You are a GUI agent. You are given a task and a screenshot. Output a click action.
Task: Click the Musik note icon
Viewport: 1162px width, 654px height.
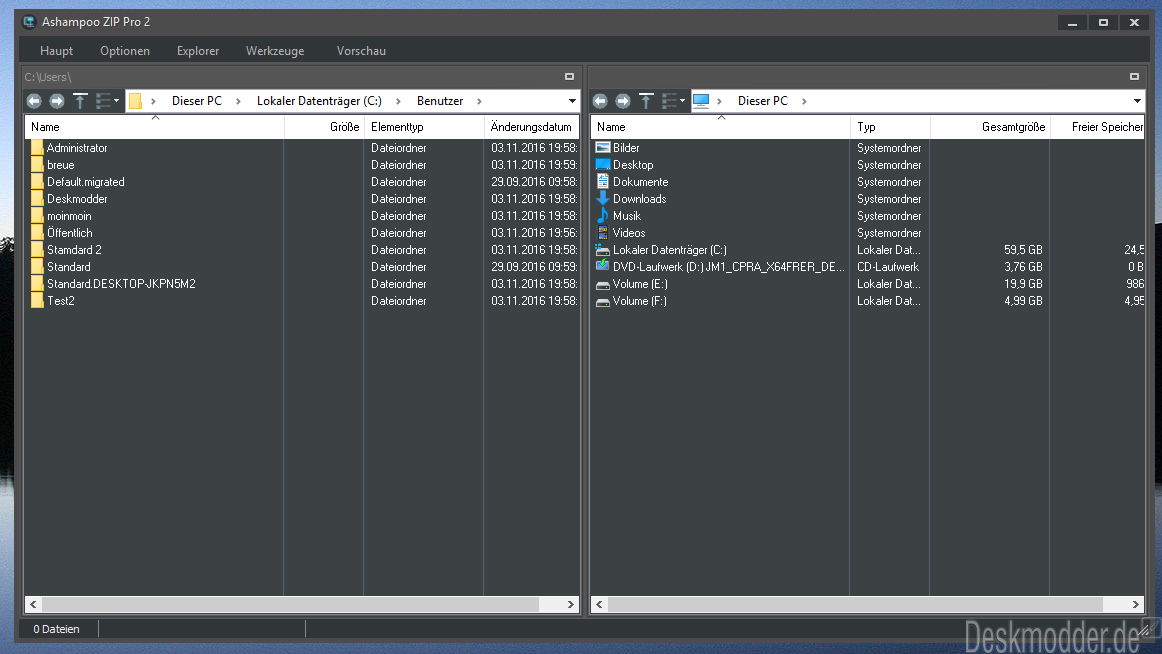602,216
